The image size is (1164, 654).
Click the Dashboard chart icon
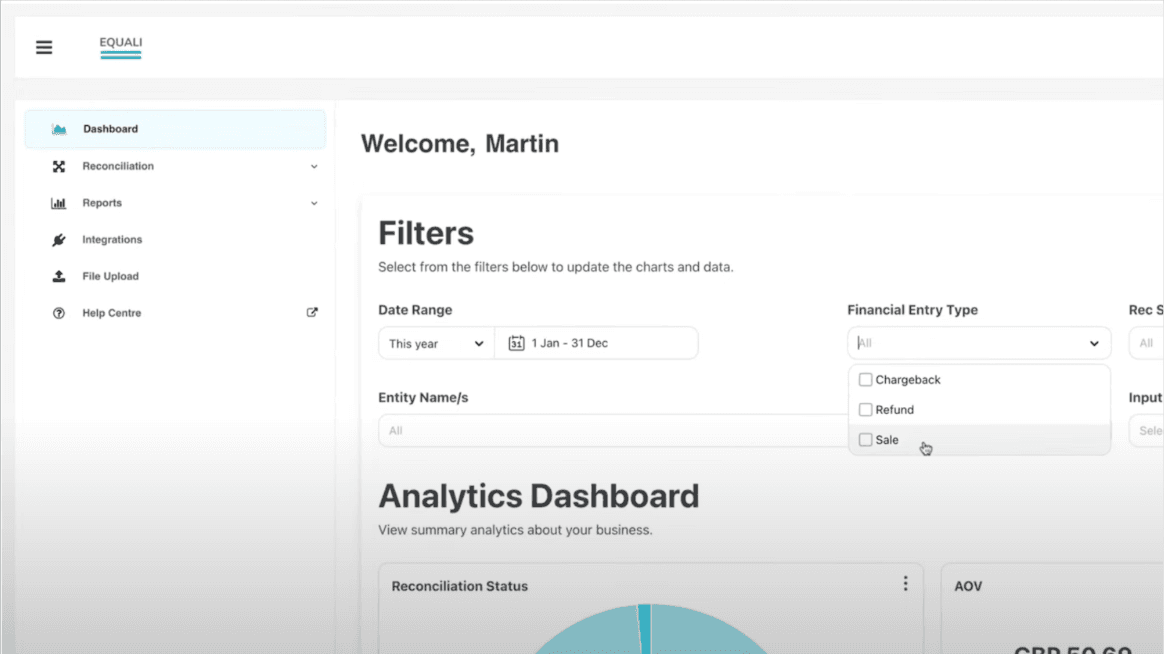(59, 129)
